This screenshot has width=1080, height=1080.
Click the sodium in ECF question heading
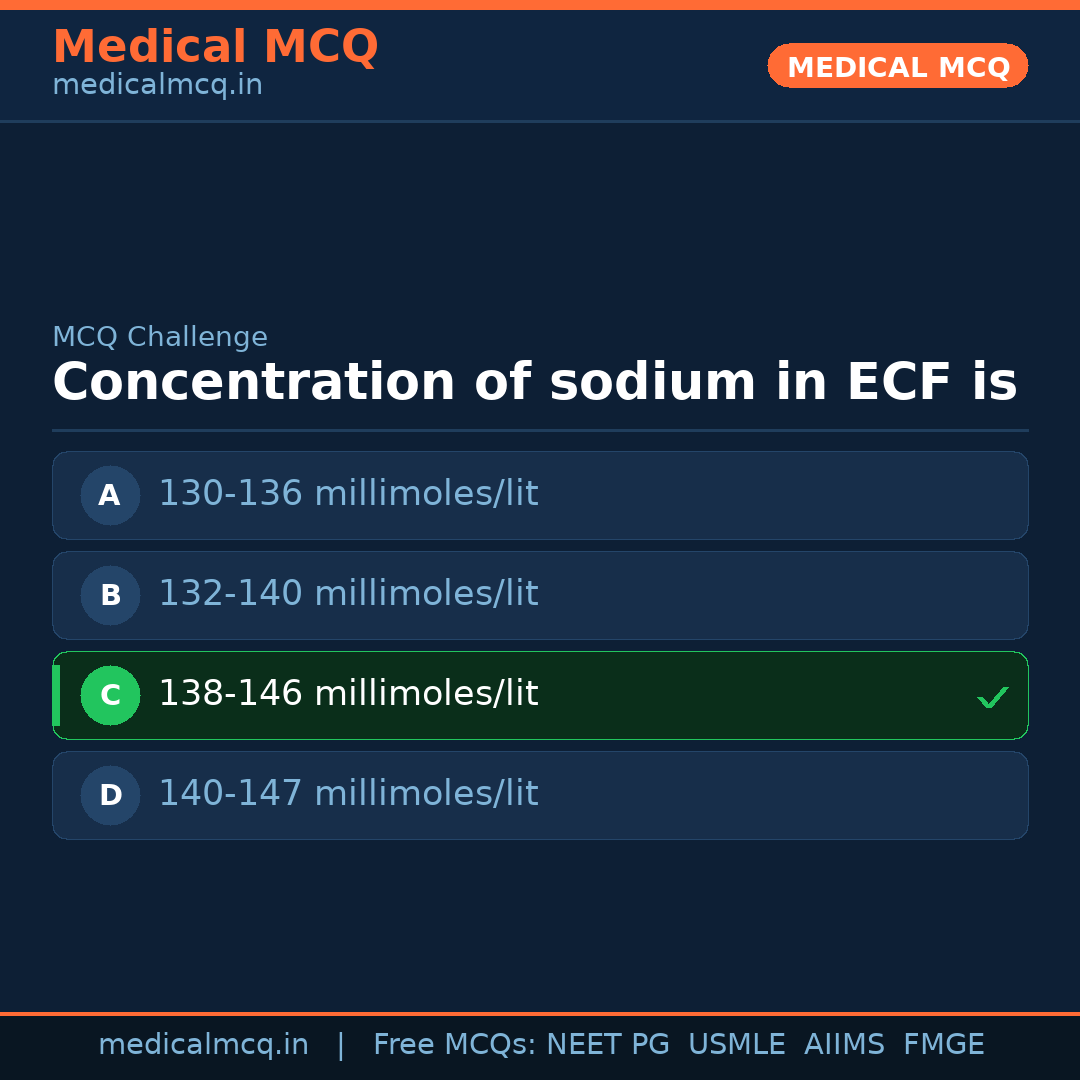click(x=534, y=383)
